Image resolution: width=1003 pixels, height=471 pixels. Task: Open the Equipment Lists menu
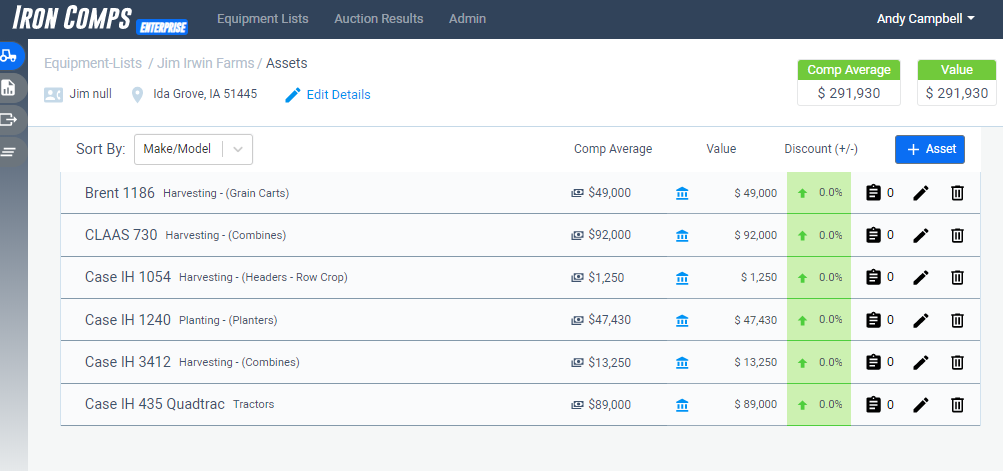pos(263,19)
